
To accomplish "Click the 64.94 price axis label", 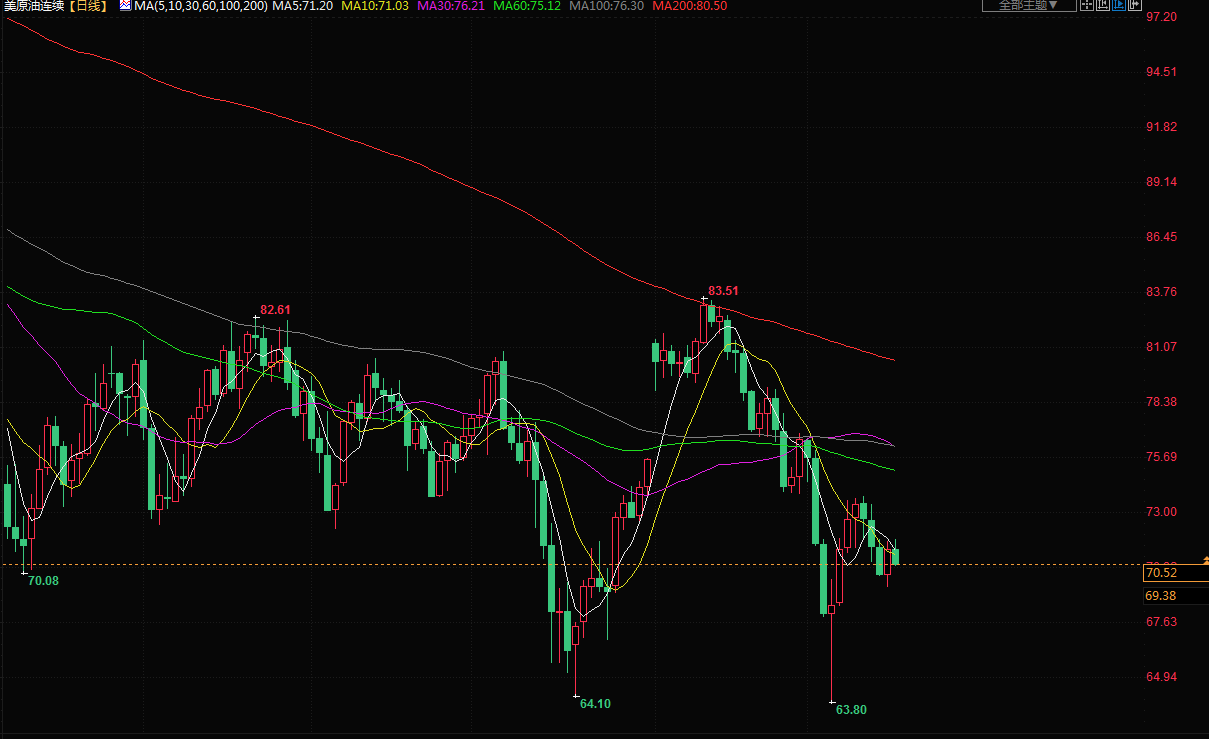I will tap(1161, 677).
